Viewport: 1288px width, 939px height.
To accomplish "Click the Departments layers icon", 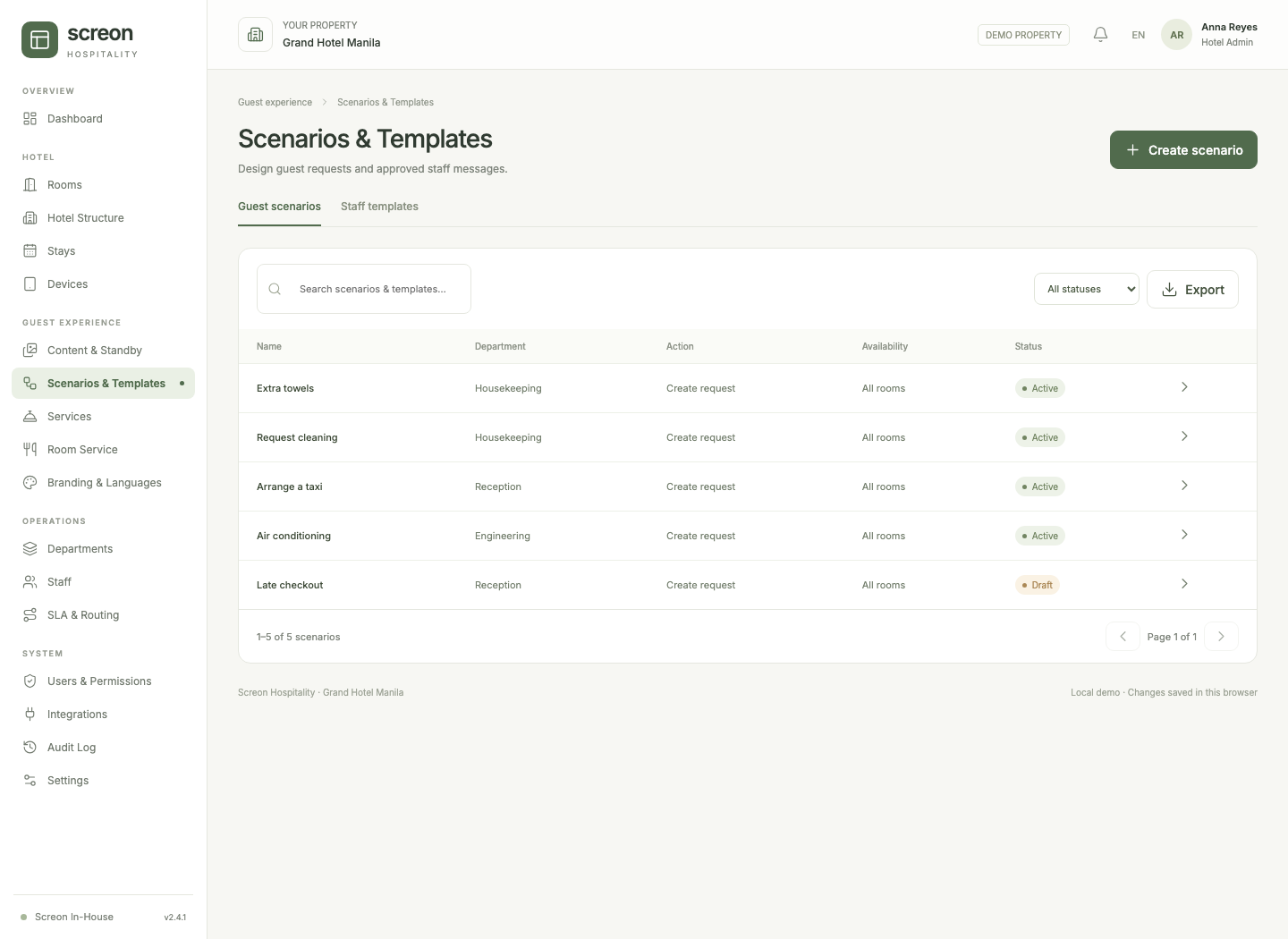I will point(30,549).
